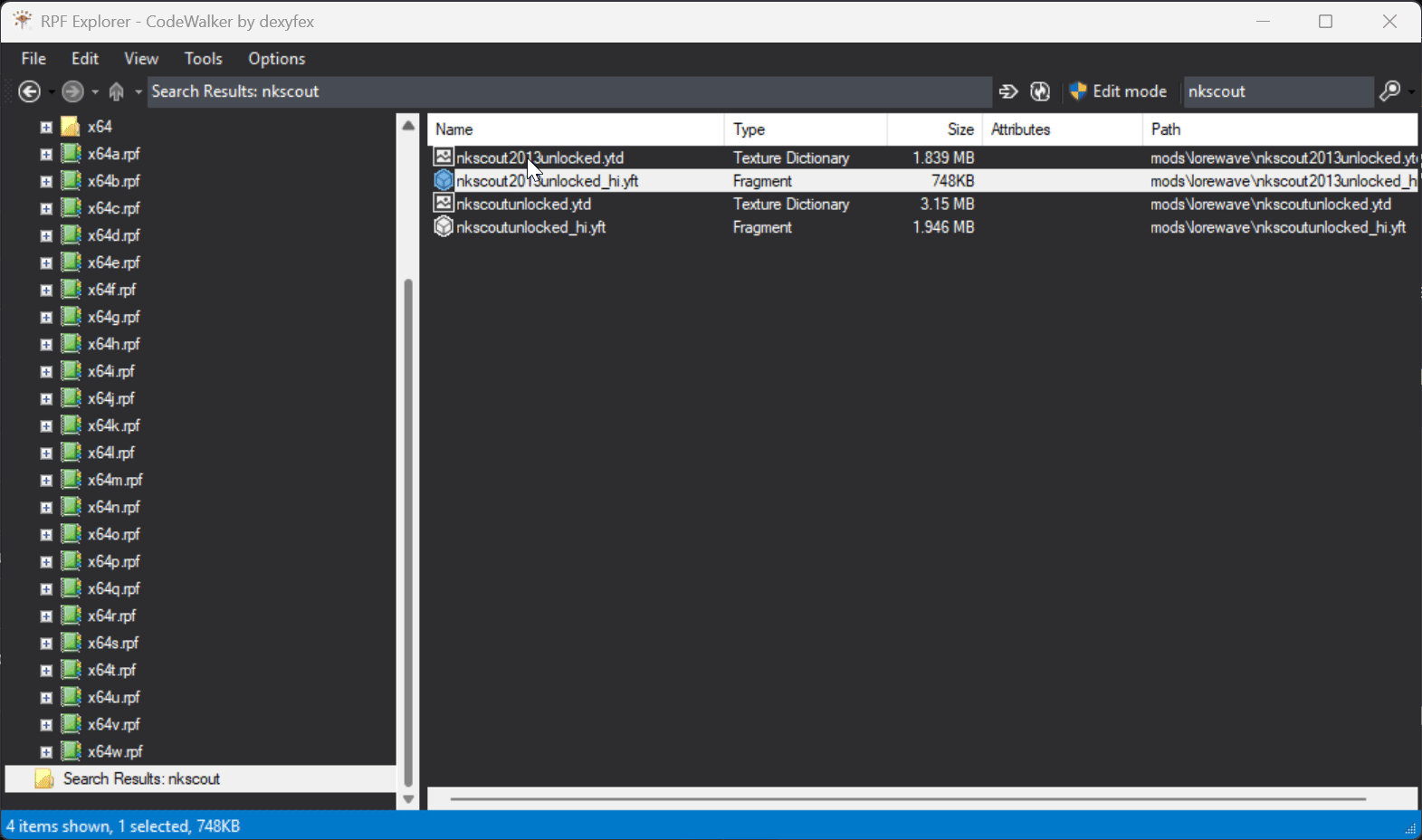Expand the x64f.rpf node
The width and height of the screenshot is (1422, 840).
[46, 291]
